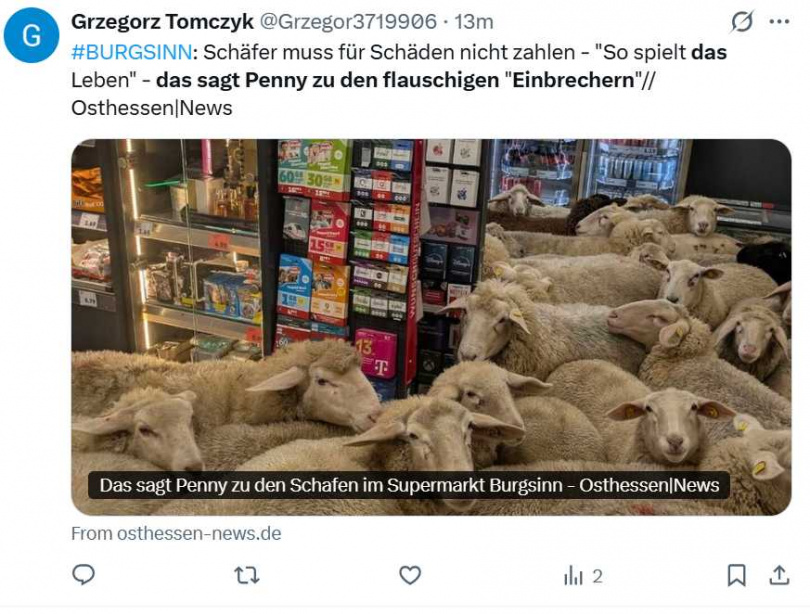Screen dimensions: 810x614
Task: Open the three-dot more options menu
Action: point(780,22)
